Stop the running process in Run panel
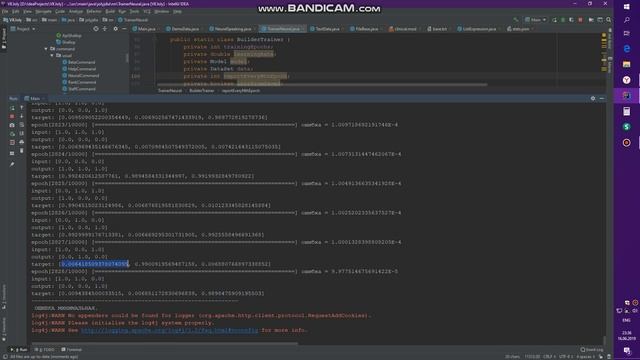The image size is (640, 360). click(12, 116)
